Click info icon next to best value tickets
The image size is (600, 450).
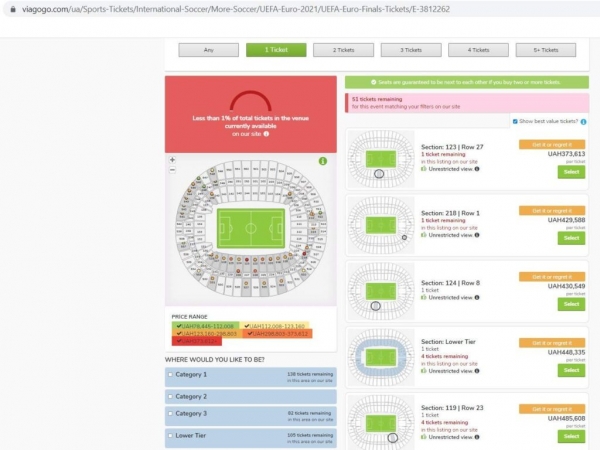click(x=586, y=121)
